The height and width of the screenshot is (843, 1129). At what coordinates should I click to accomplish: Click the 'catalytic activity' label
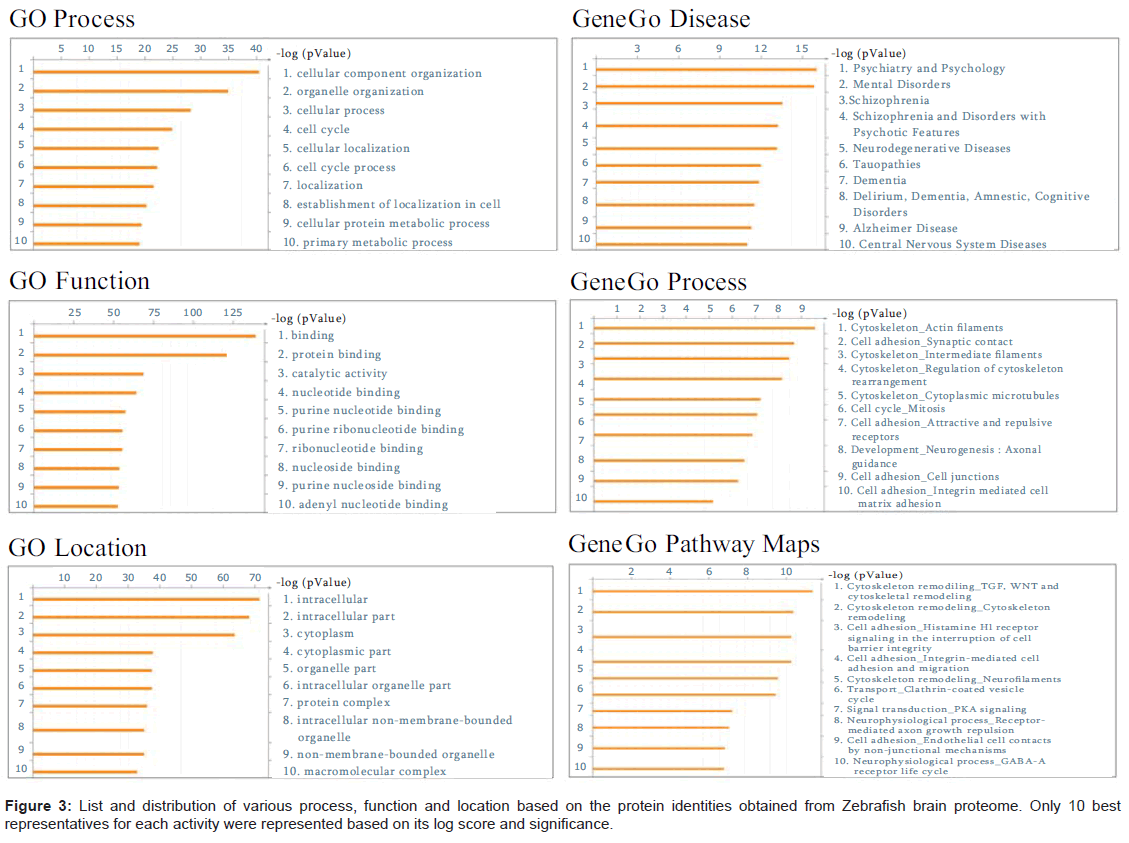(339, 373)
